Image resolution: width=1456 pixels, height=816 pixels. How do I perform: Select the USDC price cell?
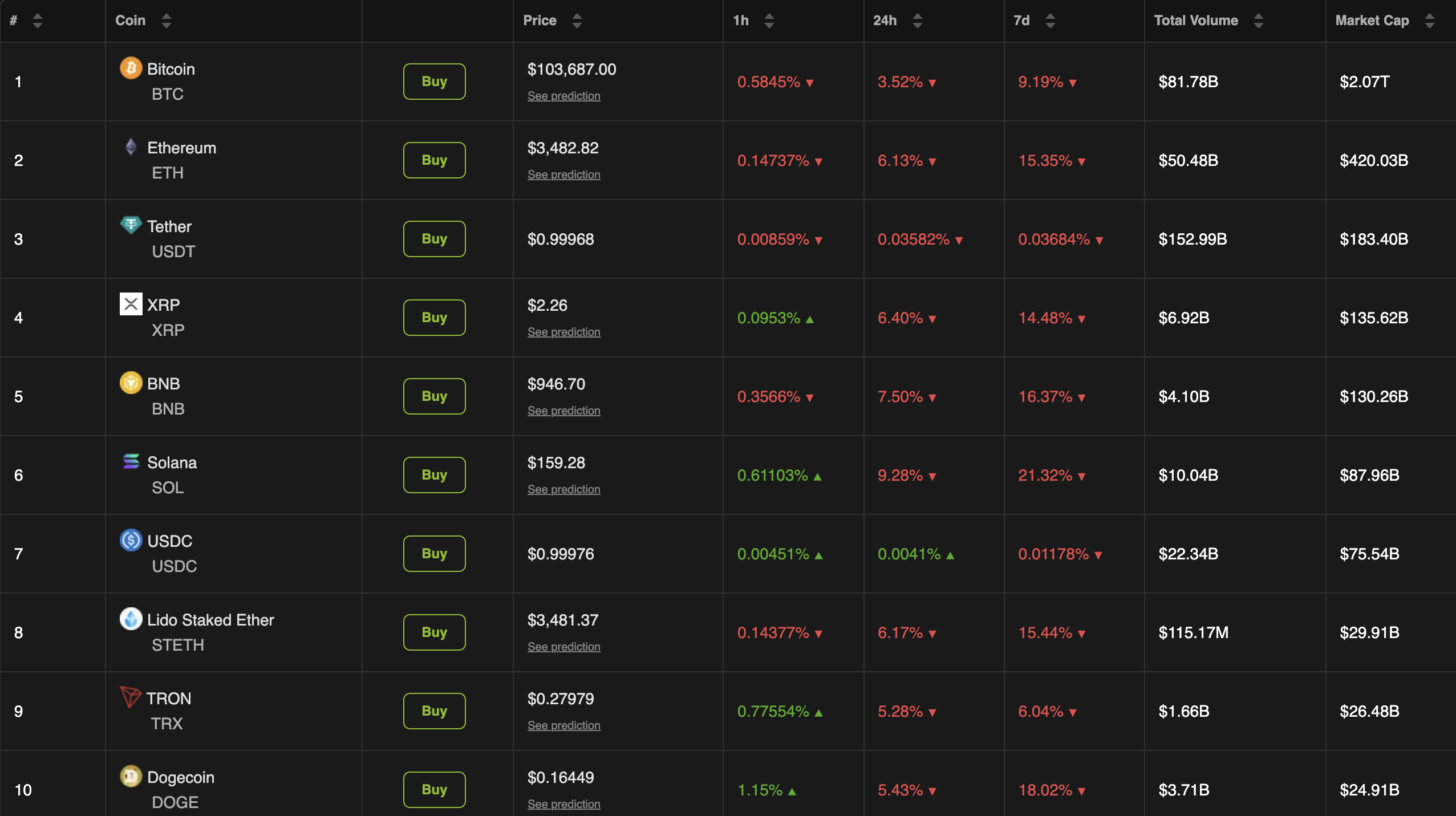[x=560, y=553]
